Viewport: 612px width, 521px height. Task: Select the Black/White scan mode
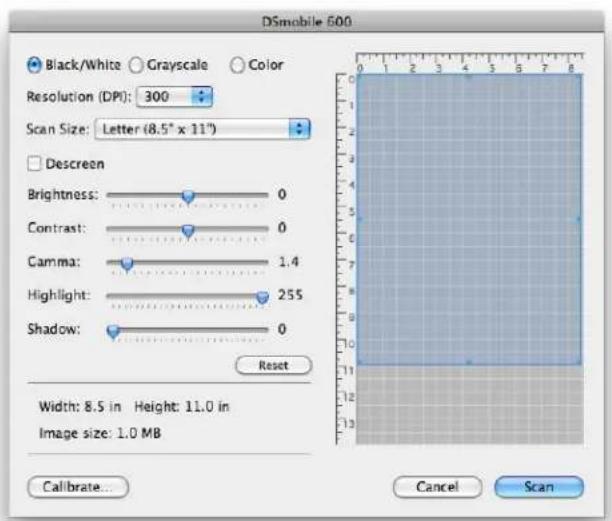(34, 65)
